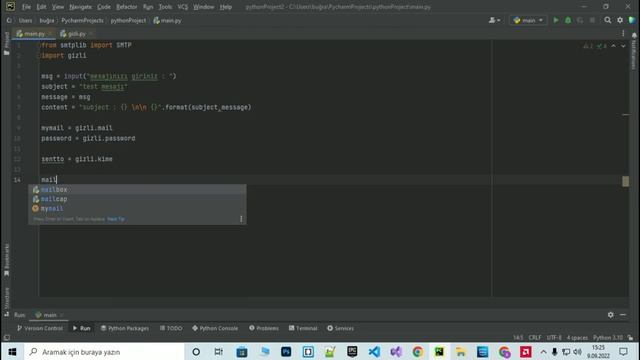Open the user account dropdown in toolbar

[494, 20]
